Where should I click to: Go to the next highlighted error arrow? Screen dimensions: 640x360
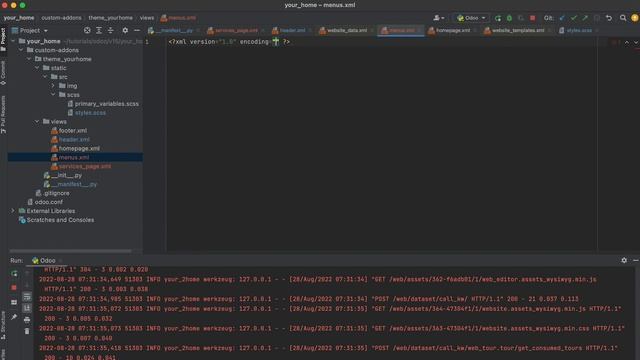(636, 42)
